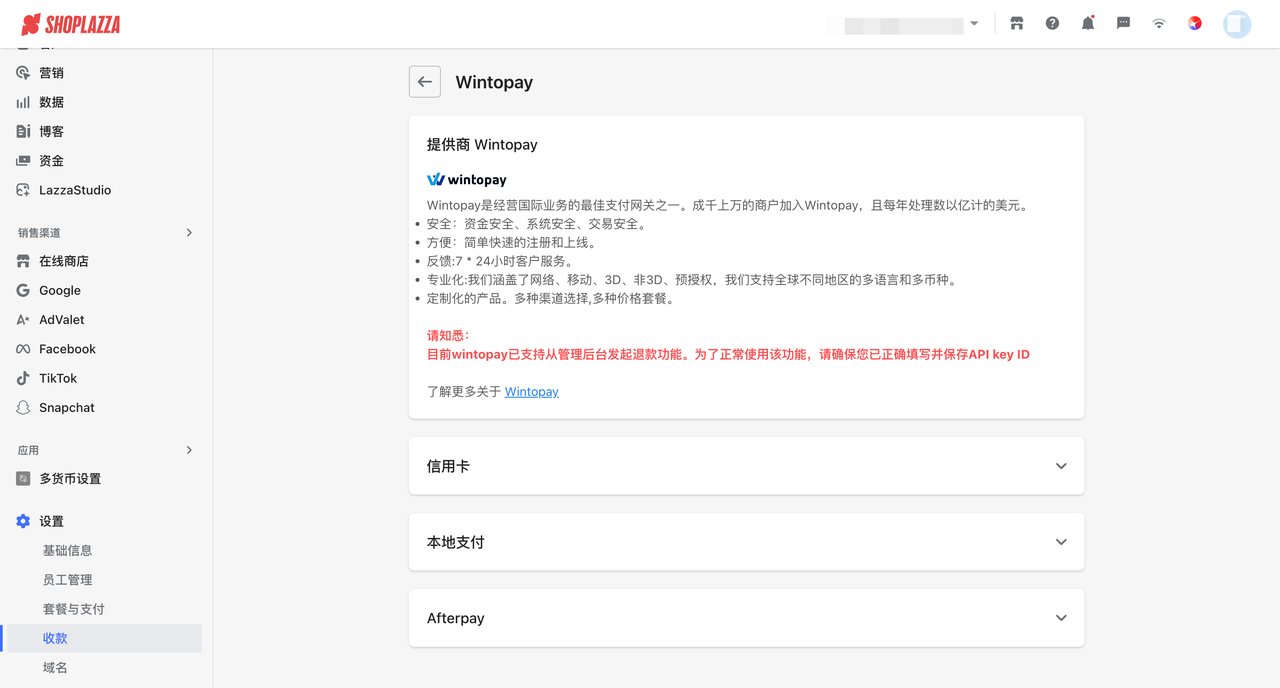Open the Wintopay learn more link
The width and height of the screenshot is (1280, 688).
click(x=531, y=392)
